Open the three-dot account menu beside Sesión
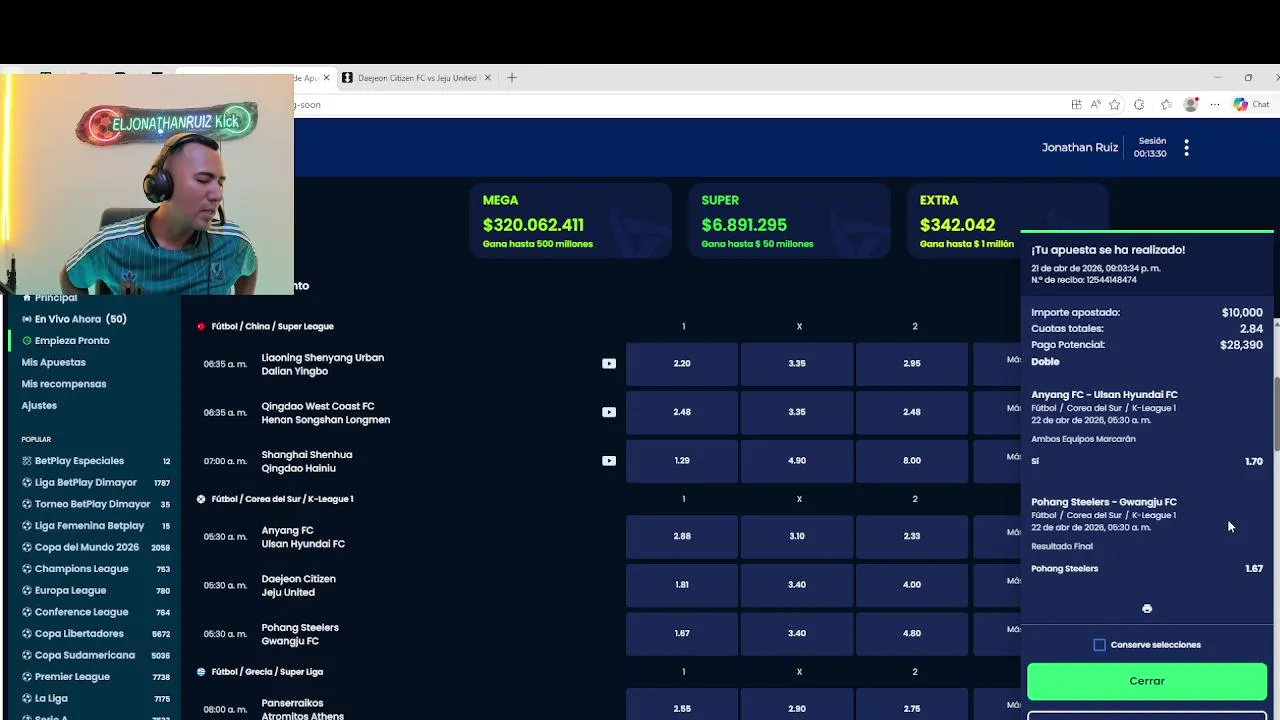1280x720 pixels. point(1186,148)
